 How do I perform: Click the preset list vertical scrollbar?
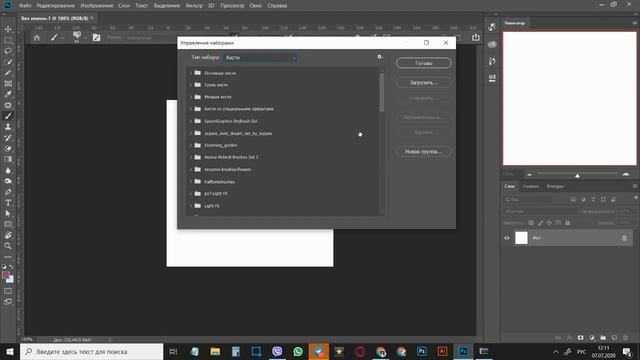coord(382,93)
